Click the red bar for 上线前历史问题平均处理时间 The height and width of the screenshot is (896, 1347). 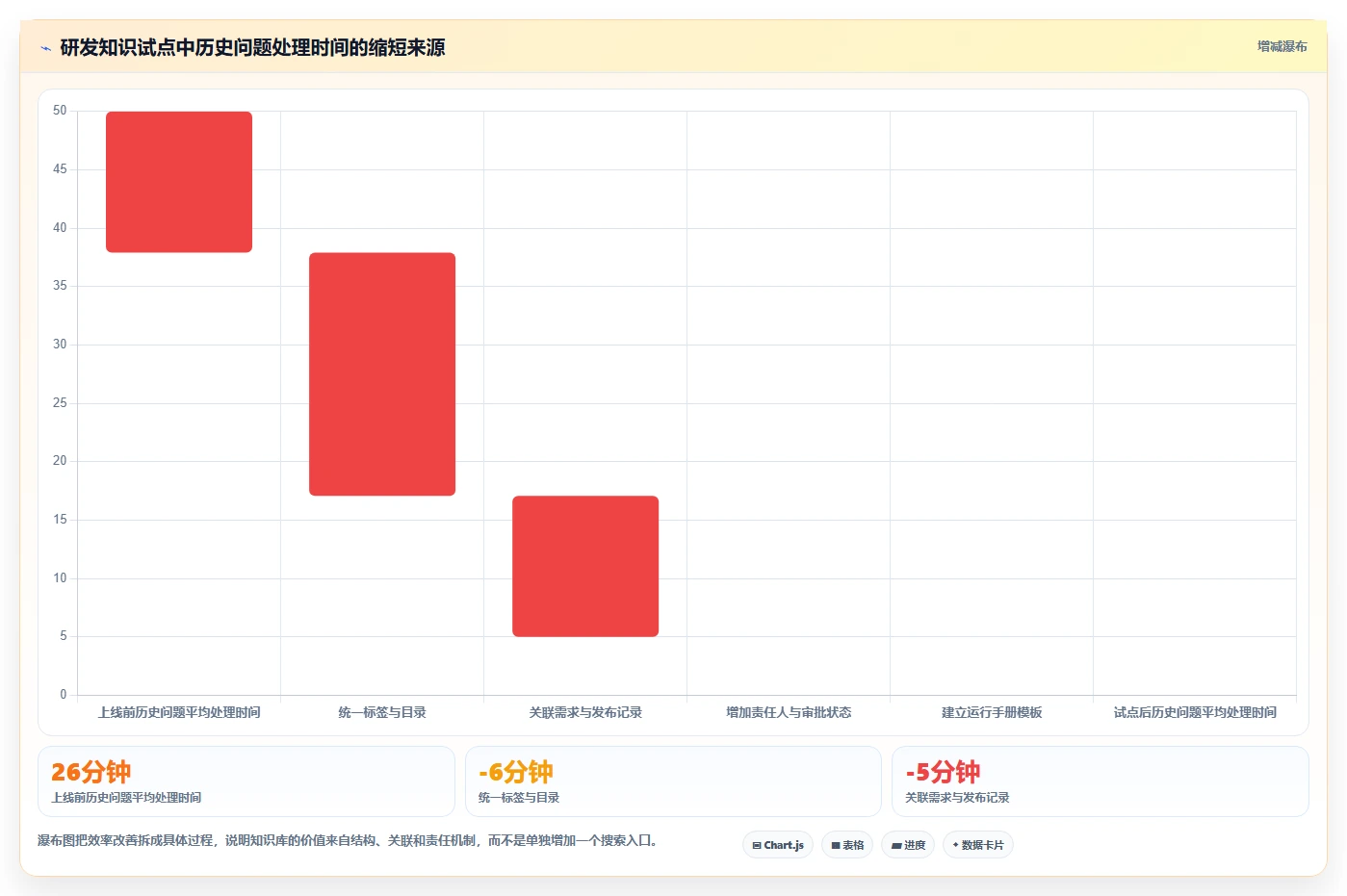coord(179,182)
